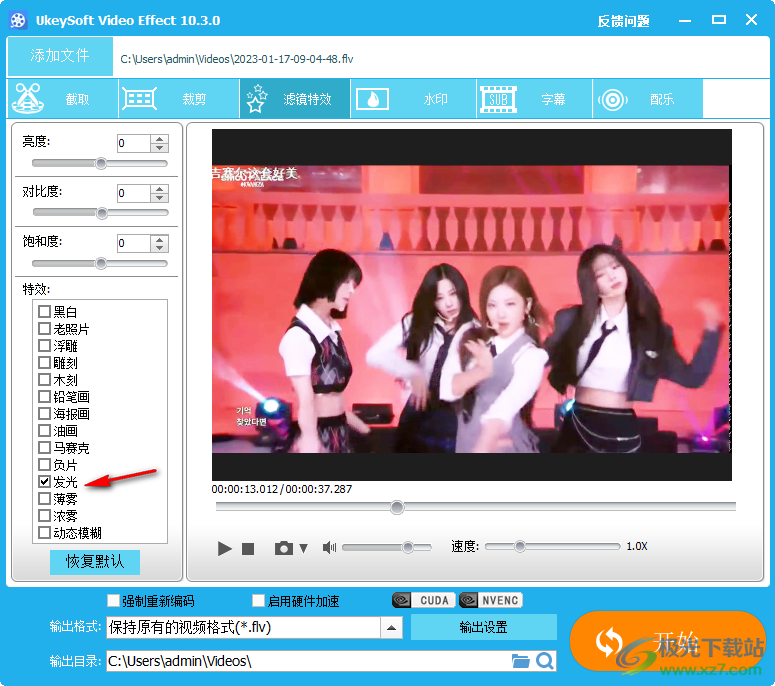Screen dimensions: 775x686
Task: Open snapshot options dropdown arrow
Action: (303, 548)
